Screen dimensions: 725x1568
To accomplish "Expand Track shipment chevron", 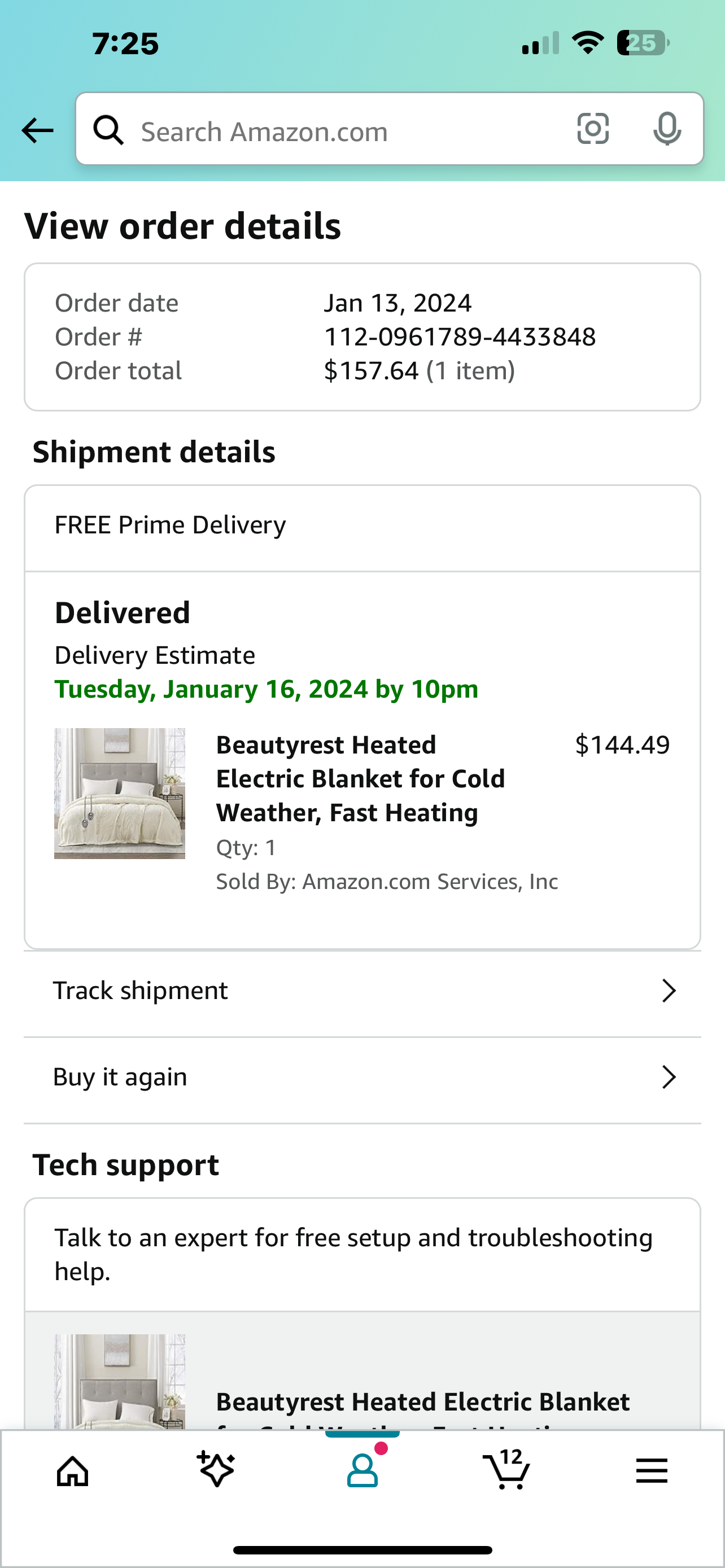I will [x=669, y=991].
